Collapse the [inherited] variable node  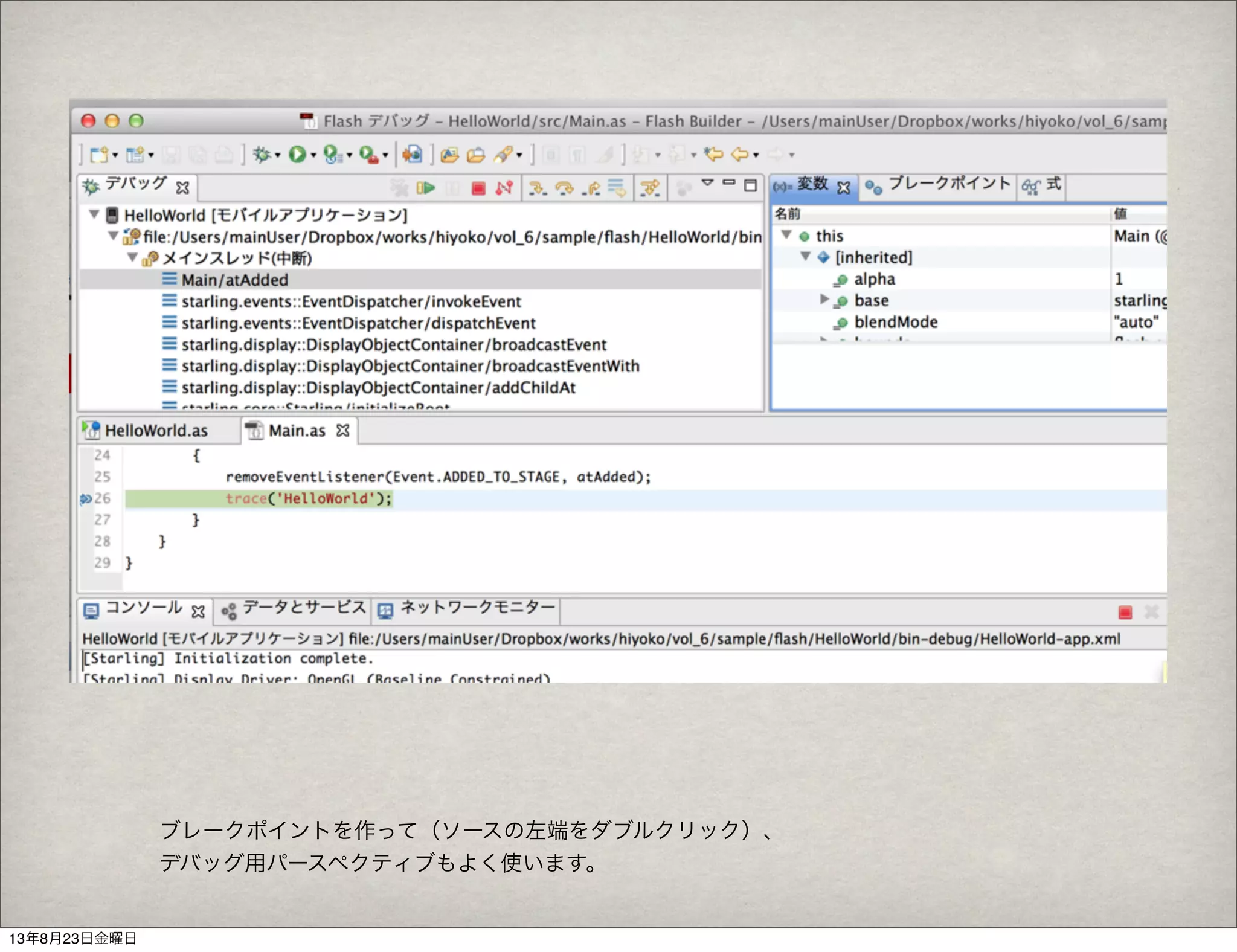(x=805, y=257)
